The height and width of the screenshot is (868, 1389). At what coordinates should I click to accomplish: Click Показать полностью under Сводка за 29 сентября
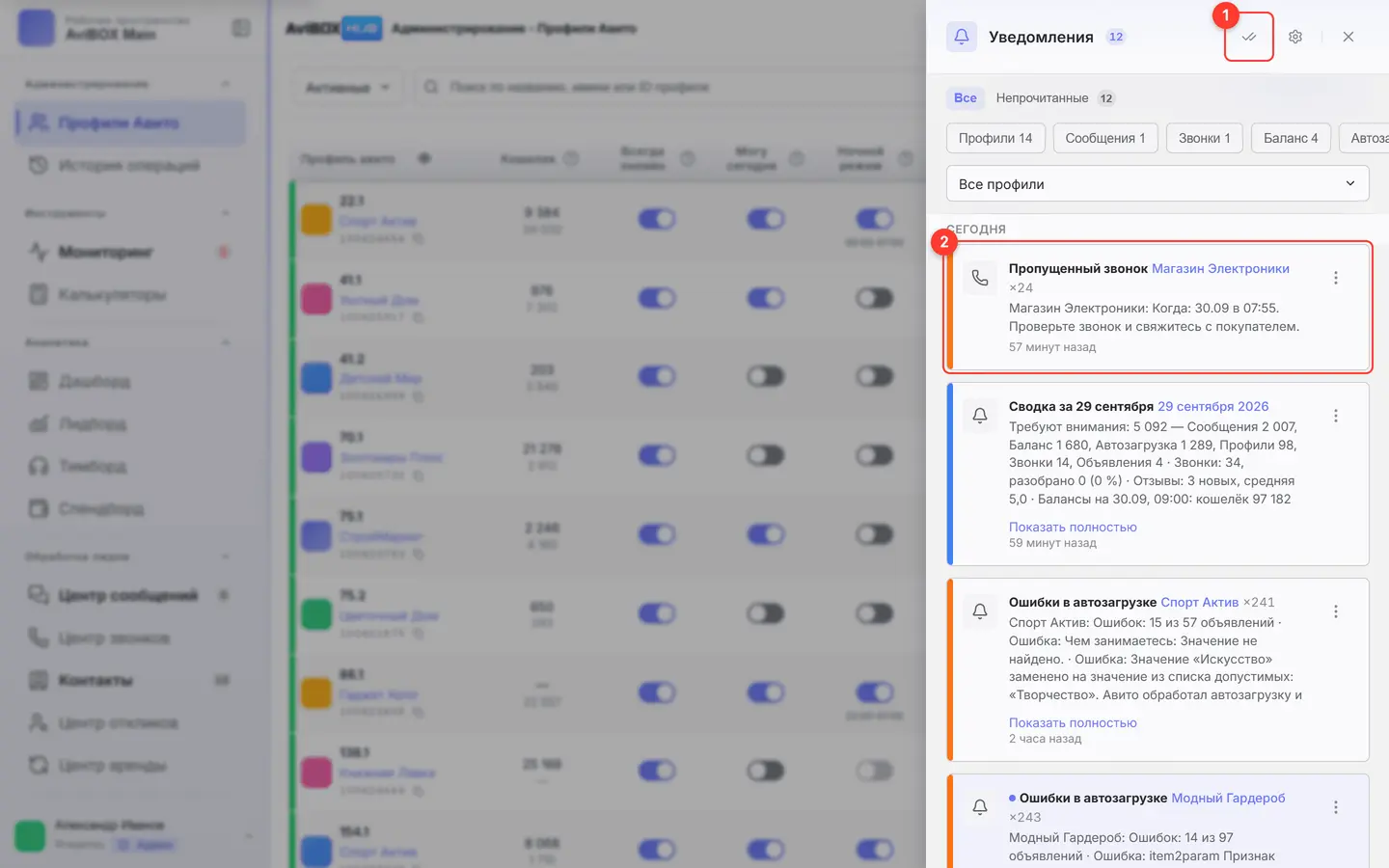pyautogui.click(x=1073, y=527)
